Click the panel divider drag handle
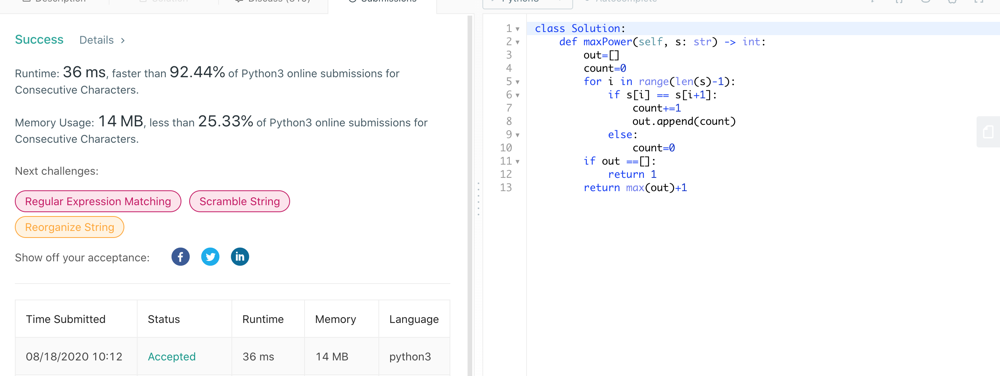Viewport: 1000px width, 376px height. pyautogui.click(x=478, y=200)
